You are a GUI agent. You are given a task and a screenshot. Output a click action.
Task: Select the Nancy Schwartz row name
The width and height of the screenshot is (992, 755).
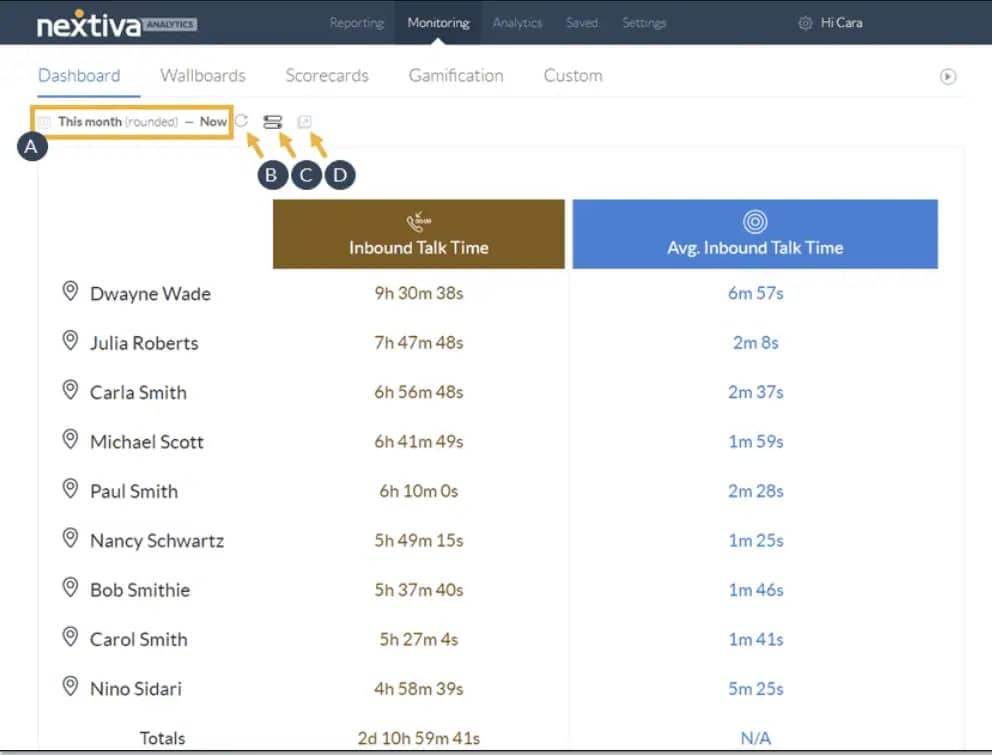(x=157, y=540)
